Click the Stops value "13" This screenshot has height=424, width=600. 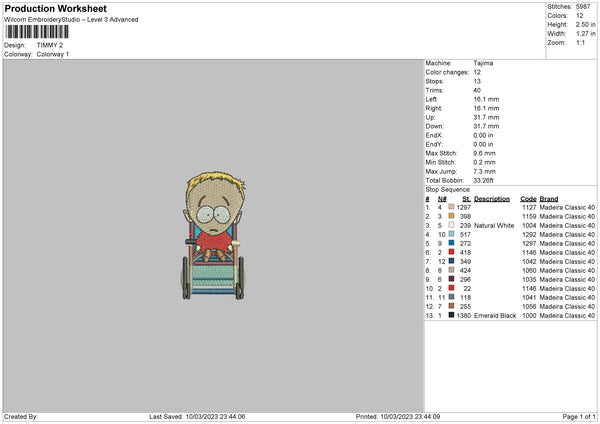pos(477,81)
